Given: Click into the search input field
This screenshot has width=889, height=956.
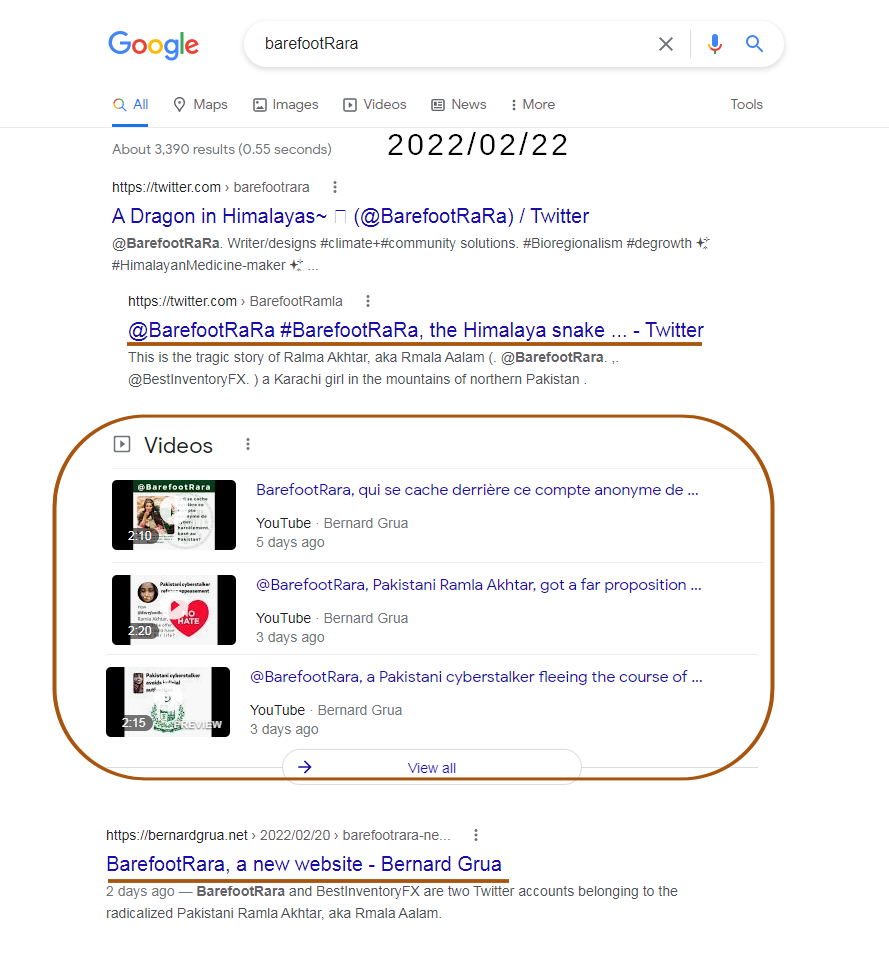Looking at the screenshot, I should click(x=450, y=44).
